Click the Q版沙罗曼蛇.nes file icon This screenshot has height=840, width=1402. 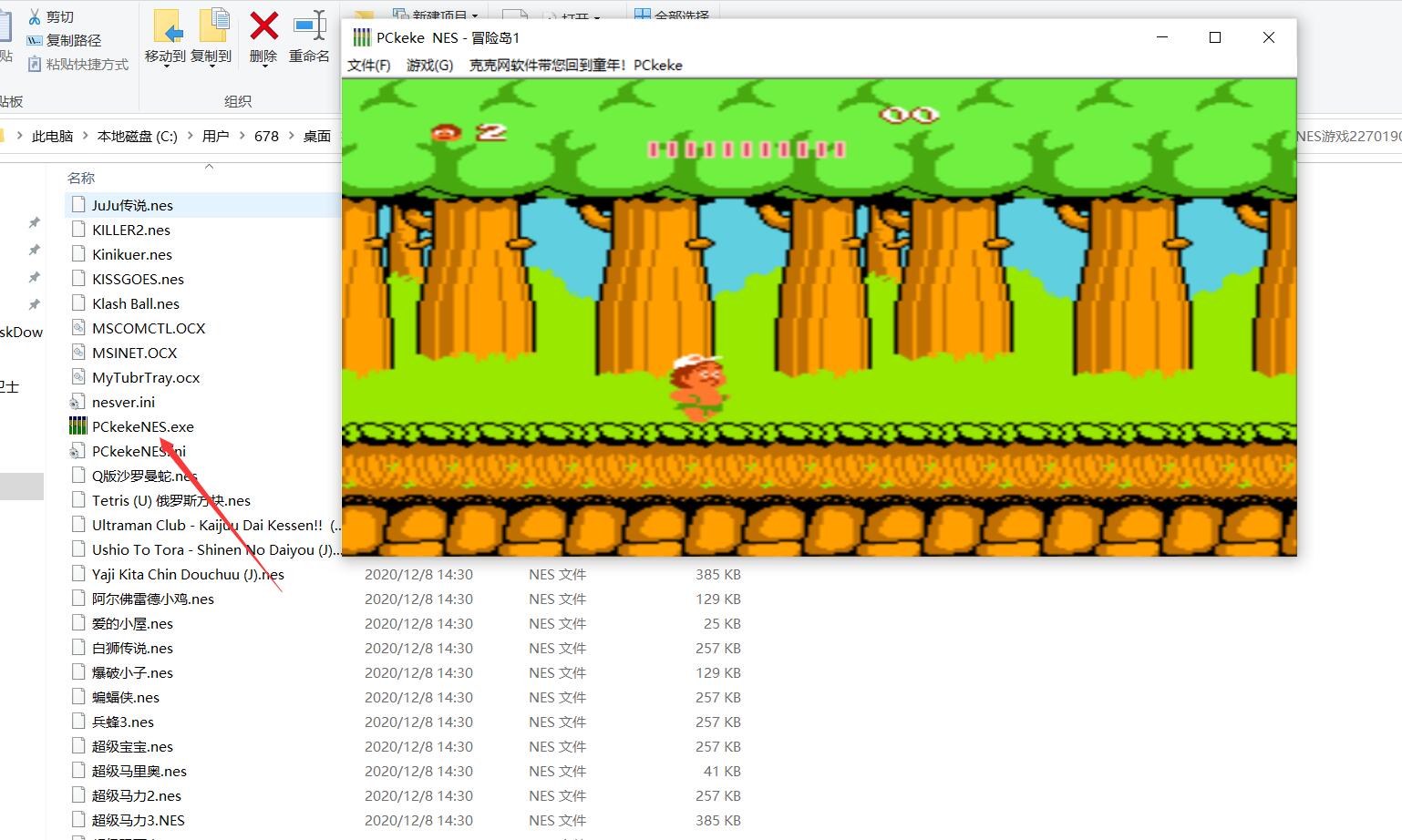click(x=77, y=476)
